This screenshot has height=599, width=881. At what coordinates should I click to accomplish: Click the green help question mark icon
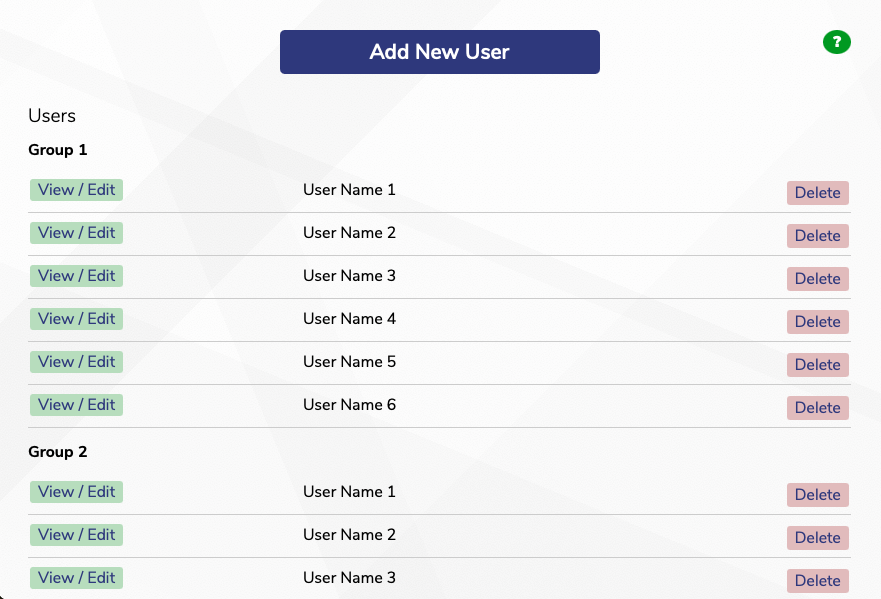click(836, 42)
